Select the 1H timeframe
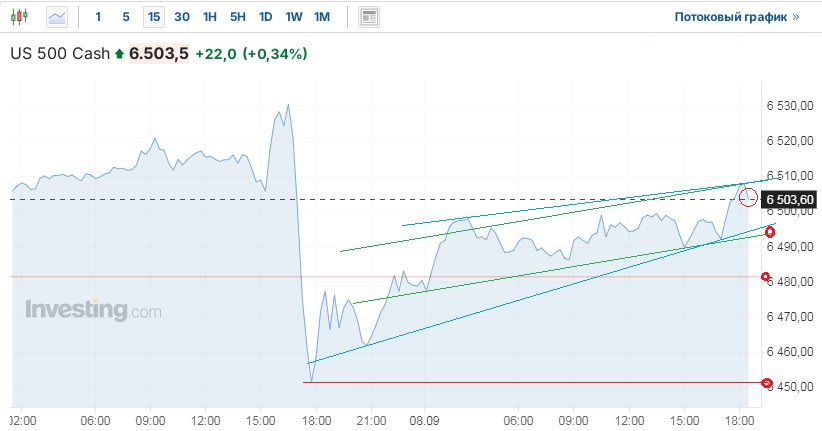This screenshot has width=822, height=431. click(x=209, y=17)
